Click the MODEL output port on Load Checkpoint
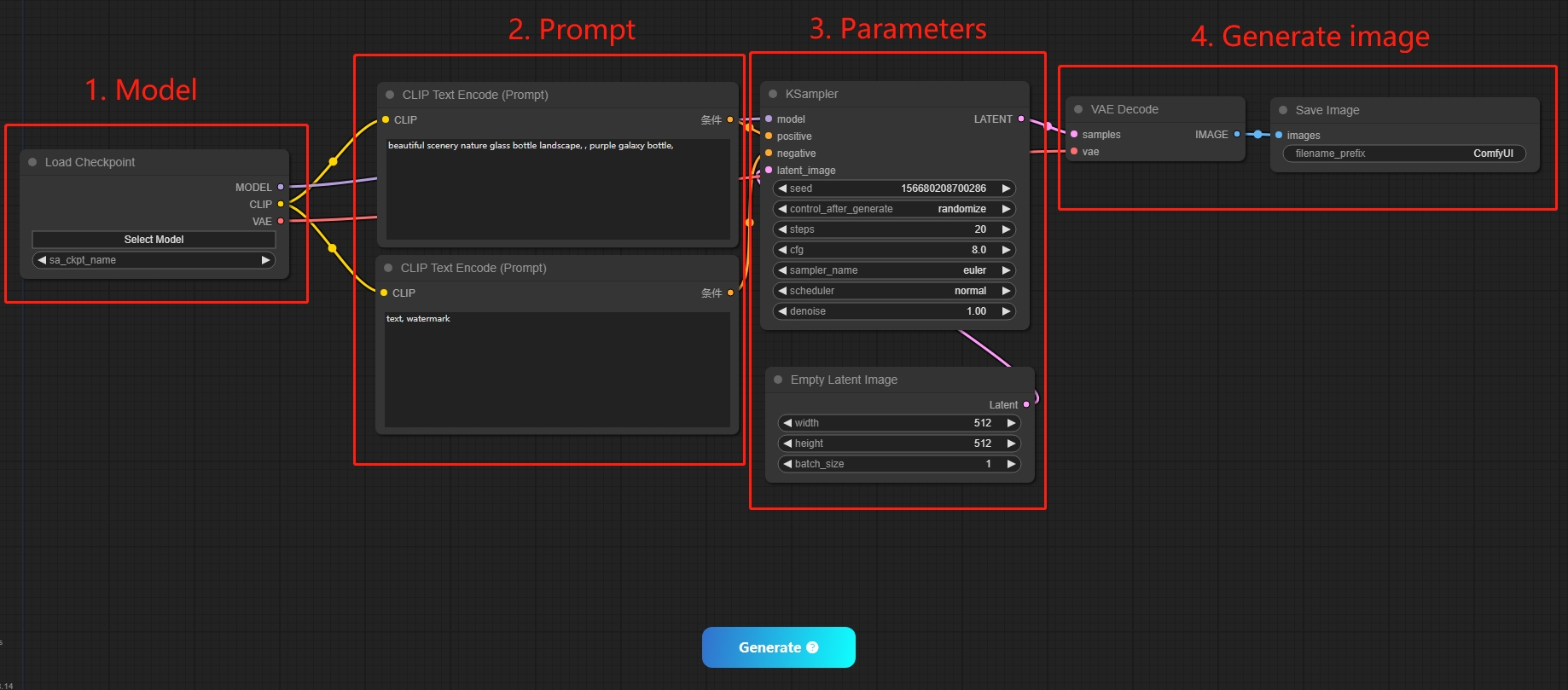The width and height of the screenshot is (1568, 690). click(281, 187)
